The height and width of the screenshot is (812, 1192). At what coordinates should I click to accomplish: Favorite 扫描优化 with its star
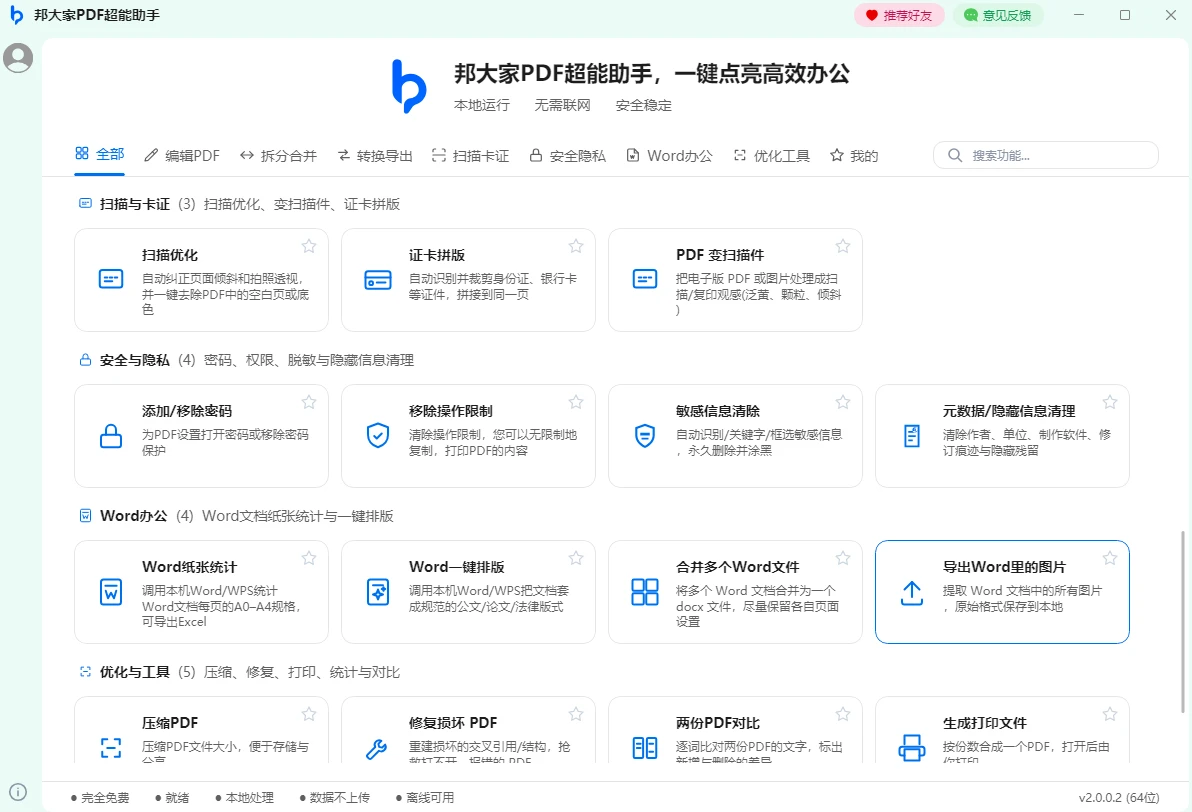tap(309, 246)
